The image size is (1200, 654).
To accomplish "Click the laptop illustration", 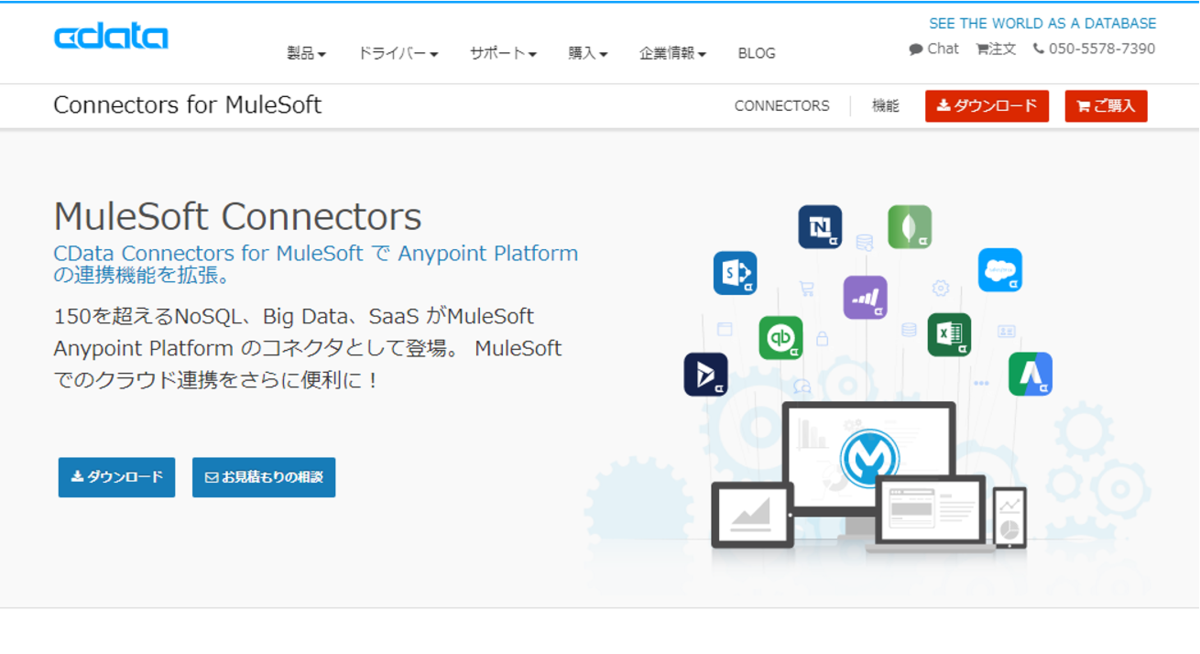I will 931,515.
